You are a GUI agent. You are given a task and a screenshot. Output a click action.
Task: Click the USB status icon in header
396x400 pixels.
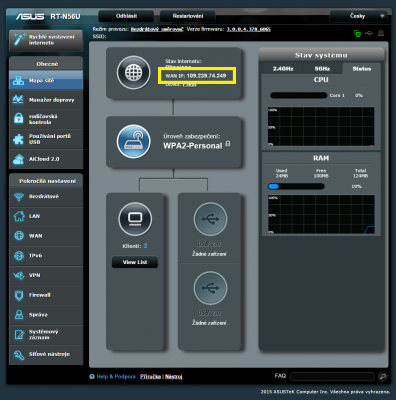point(369,33)
